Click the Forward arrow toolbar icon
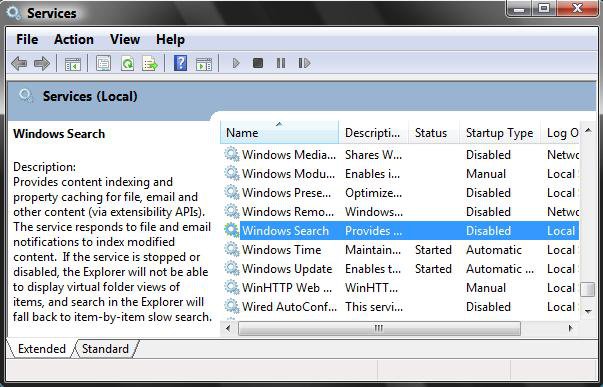 [x=42, y=63]
